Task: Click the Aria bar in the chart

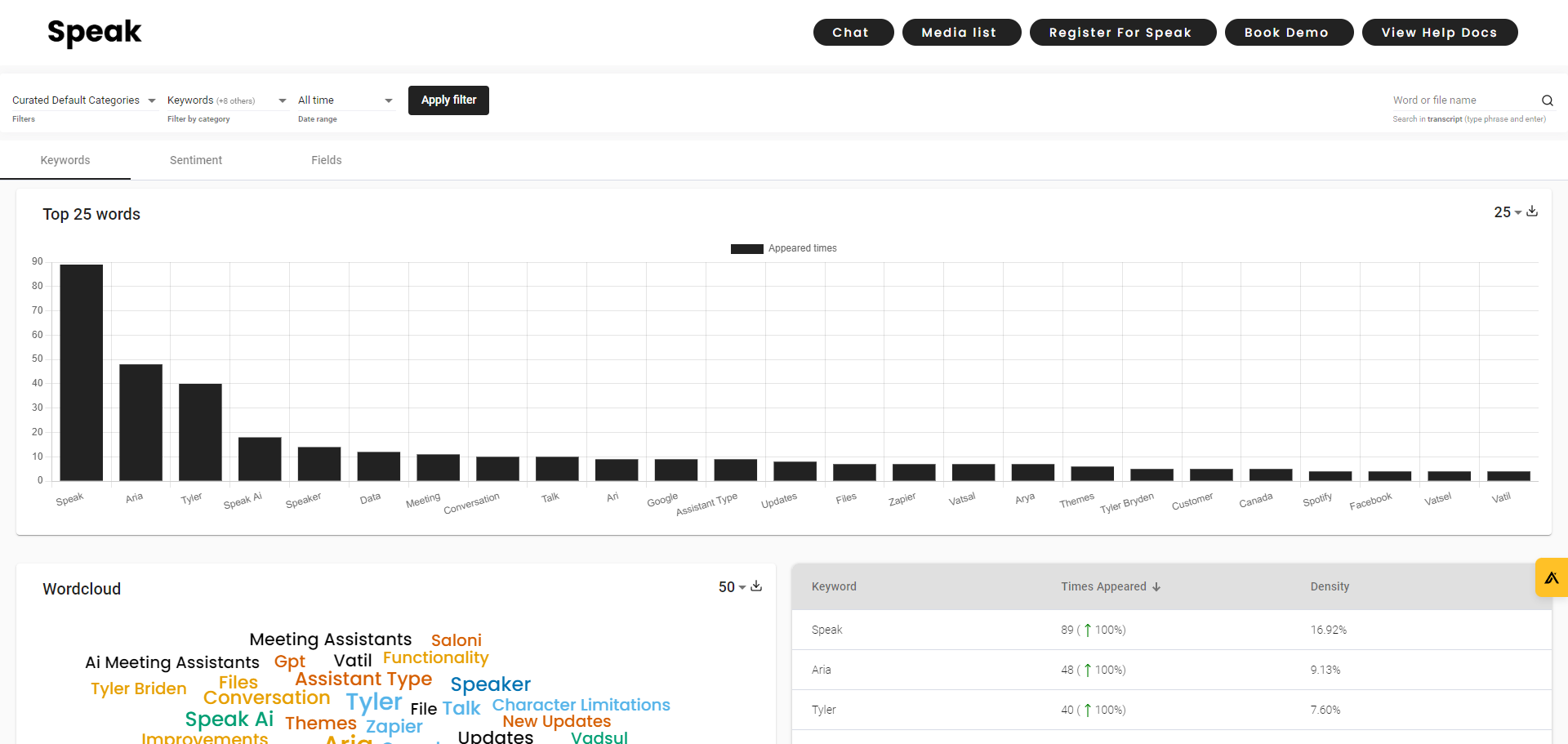Action: pos(140,422)
